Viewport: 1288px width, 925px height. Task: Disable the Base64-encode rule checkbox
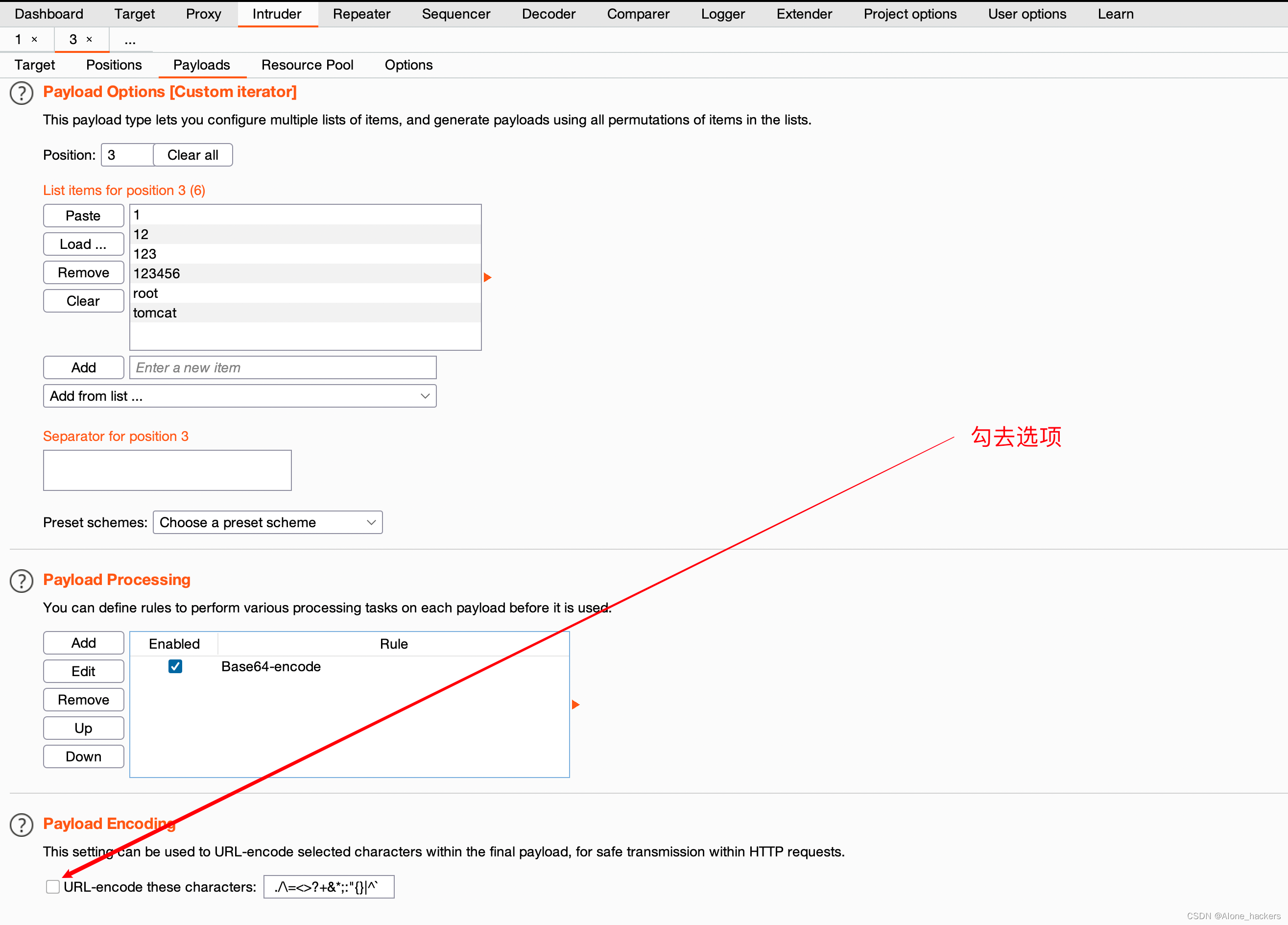point(175,666)
